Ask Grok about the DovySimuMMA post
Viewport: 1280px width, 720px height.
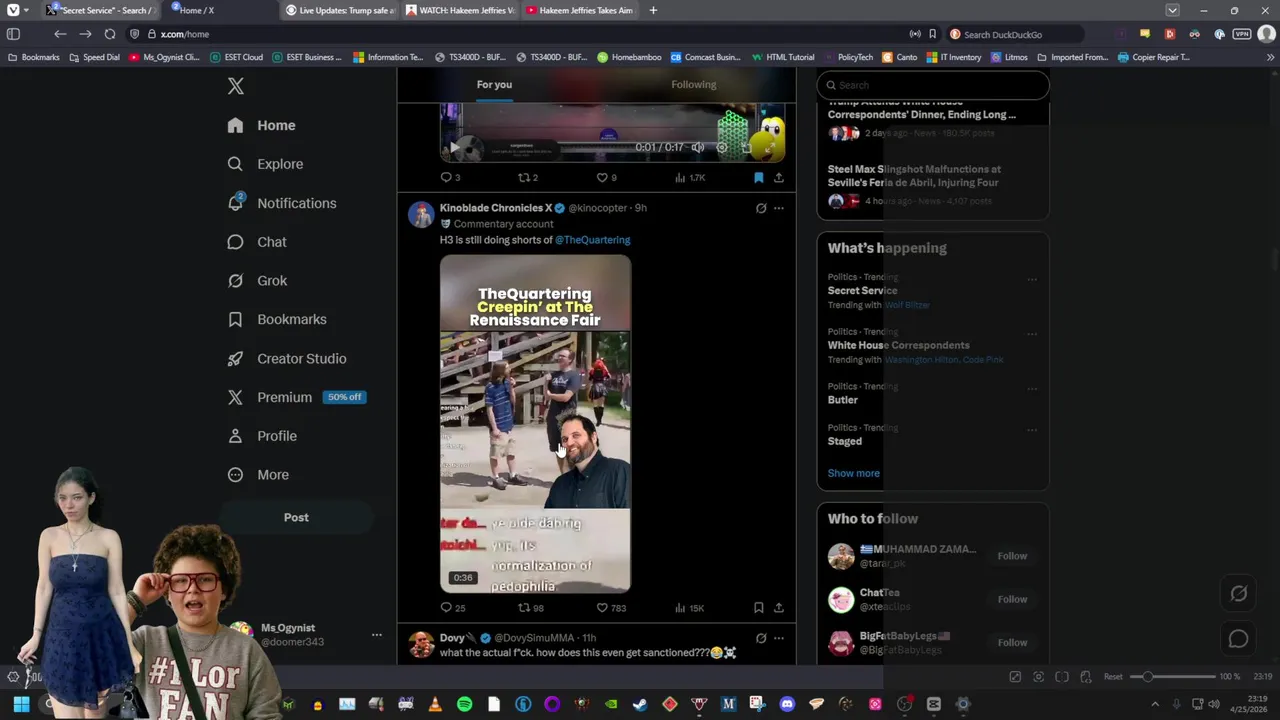[761, 638]
